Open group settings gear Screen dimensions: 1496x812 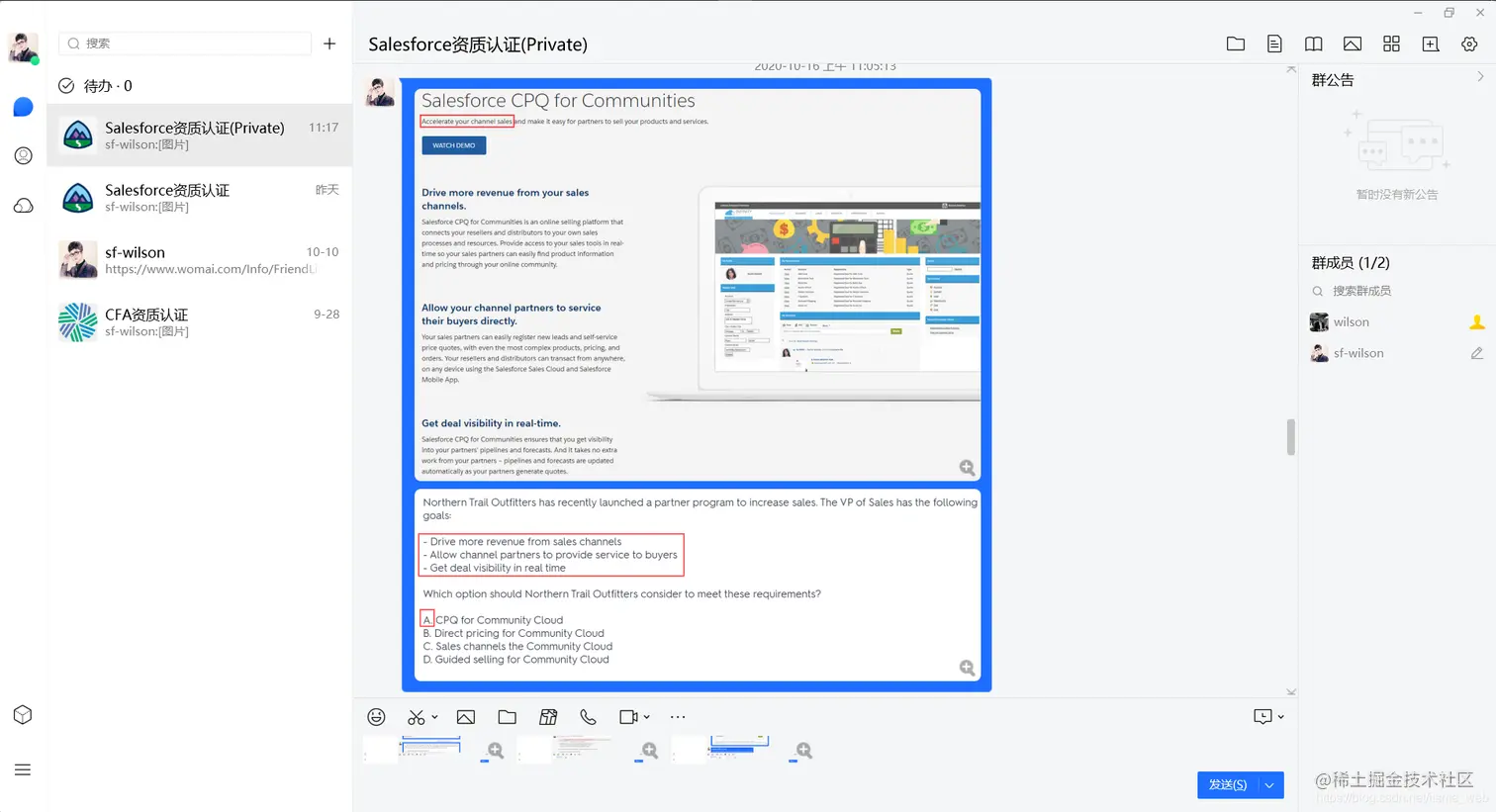[1469, 44]
